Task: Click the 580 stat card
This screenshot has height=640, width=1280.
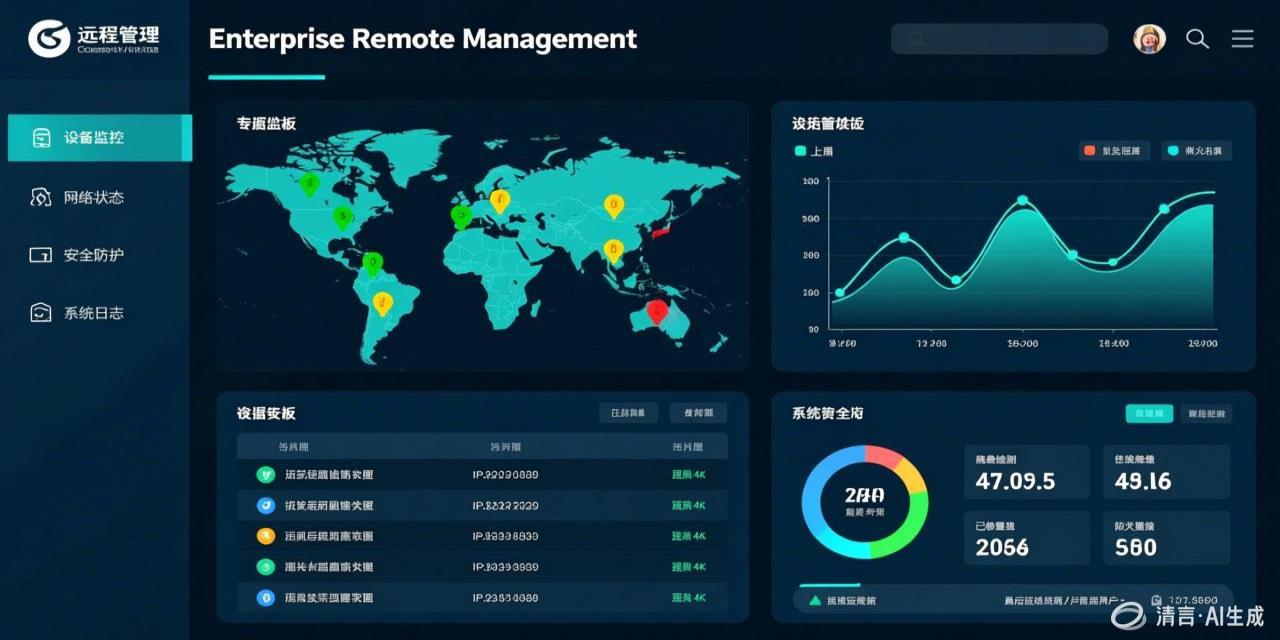Action: [1166, 538]
